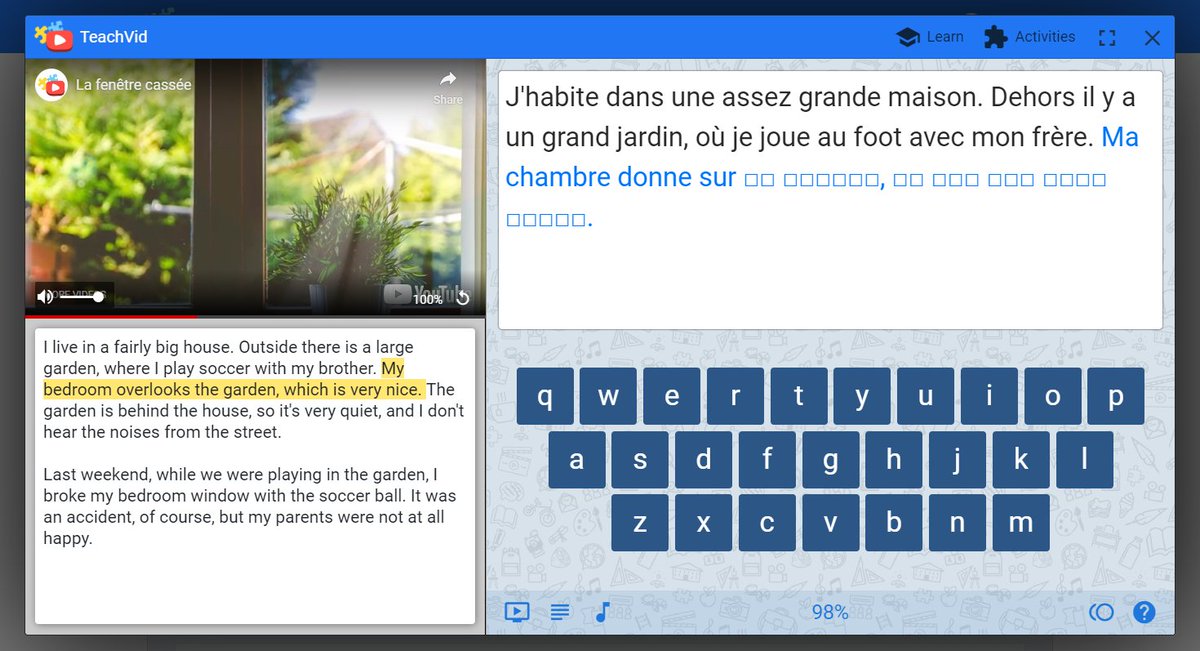
Task: Click the video thumbnail area
Action: [x=255, y=186]
